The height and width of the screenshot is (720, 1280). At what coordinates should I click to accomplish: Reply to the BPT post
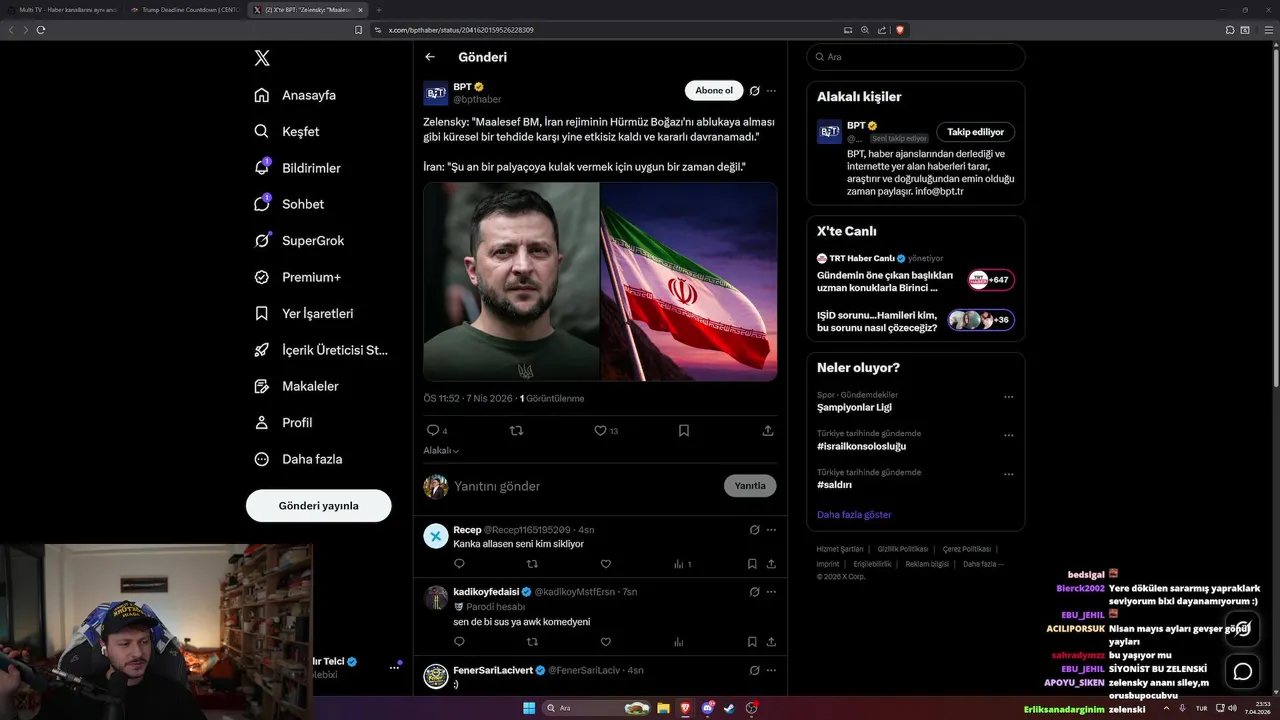pos(433,431)
